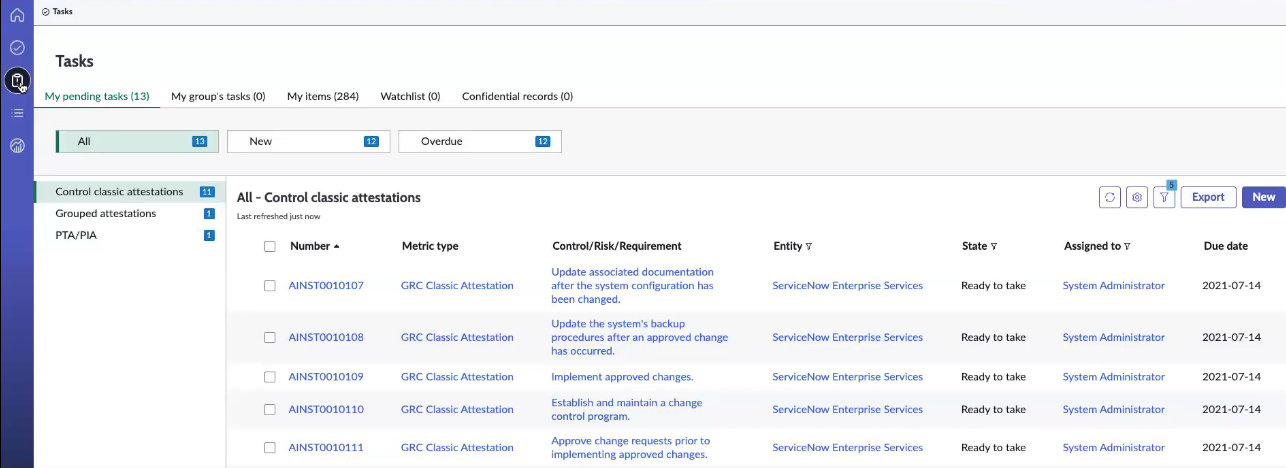Open the My items tab
This screenshot has width=1286, height=468.
click(x=323, y=97)
